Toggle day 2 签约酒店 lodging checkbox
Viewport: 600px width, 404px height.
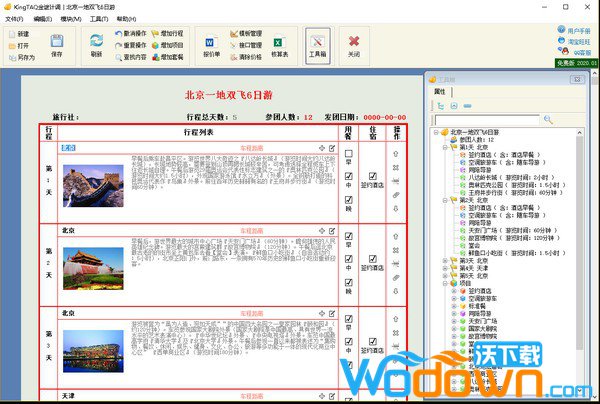[x=373, y=259]
